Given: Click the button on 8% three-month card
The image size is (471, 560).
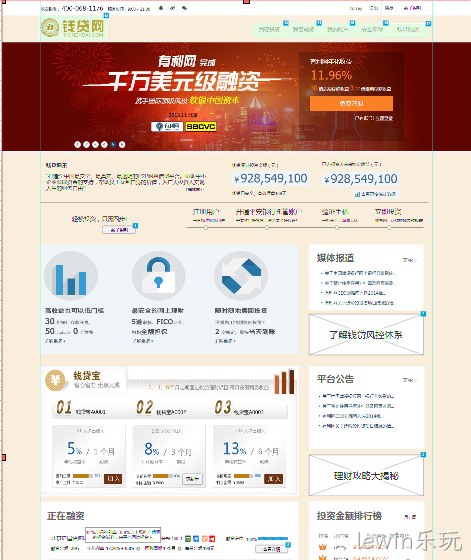Looking at the screenshot, I should point(192,479).
